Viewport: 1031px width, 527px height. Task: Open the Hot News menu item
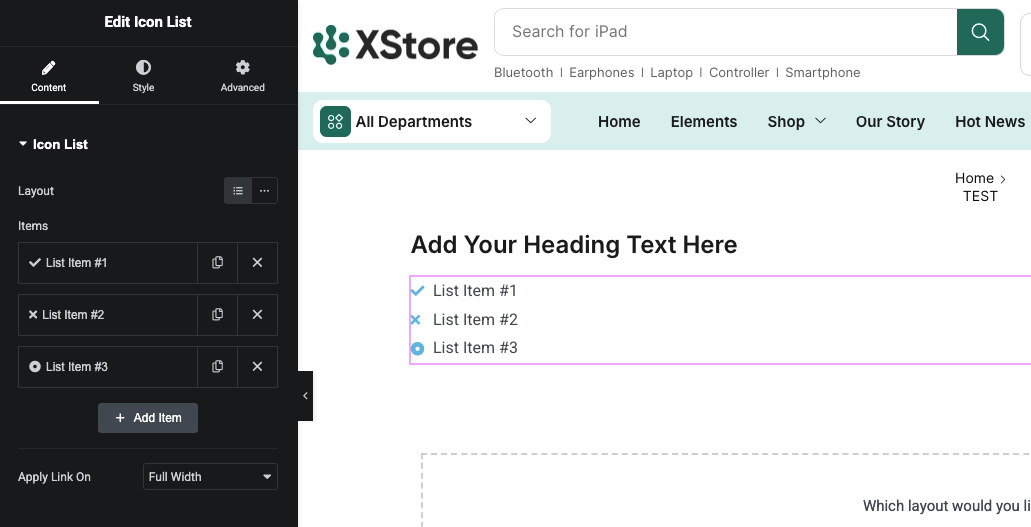coord(990,122)
